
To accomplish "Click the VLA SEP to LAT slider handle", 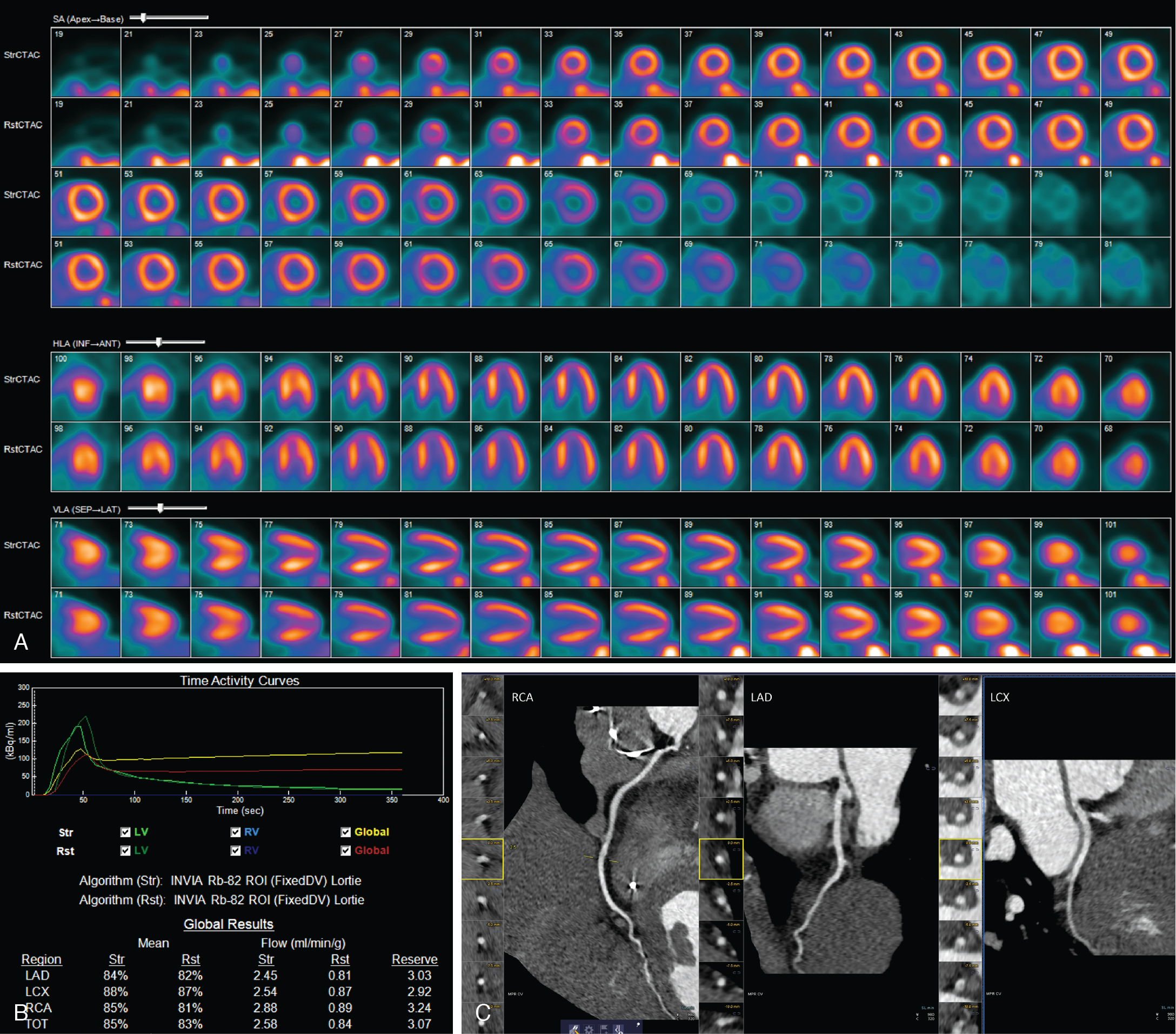I will pyautogui.click(x=161, y=508).
